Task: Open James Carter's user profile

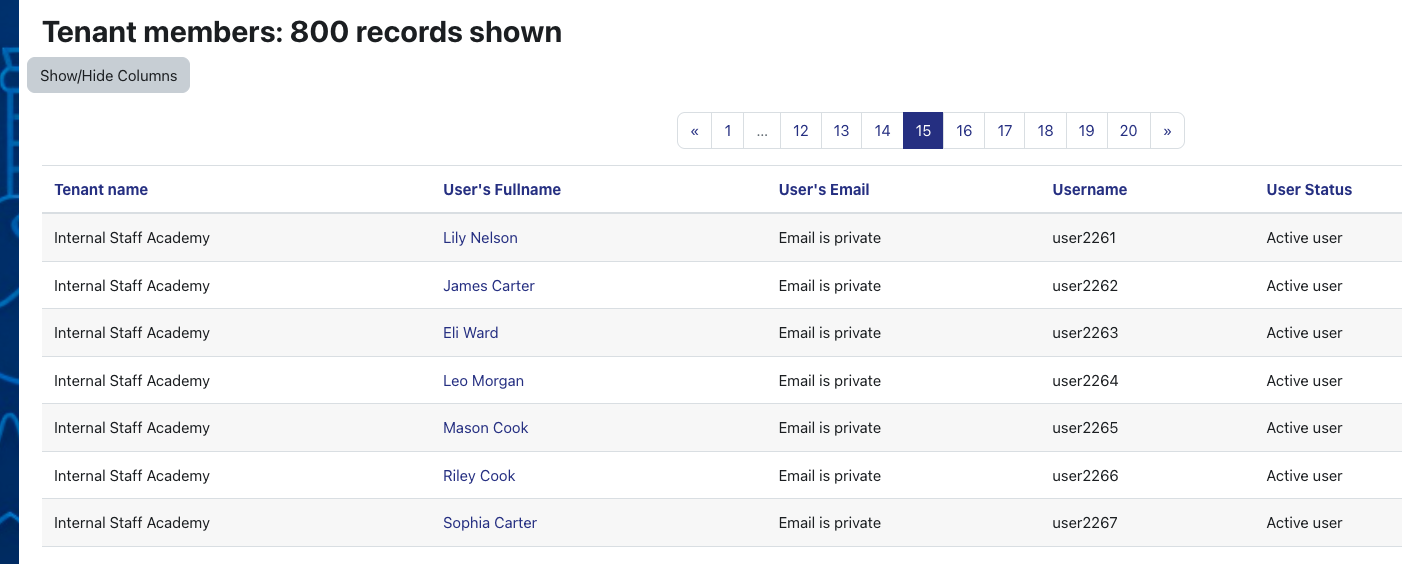Action: tap(489, 286)
